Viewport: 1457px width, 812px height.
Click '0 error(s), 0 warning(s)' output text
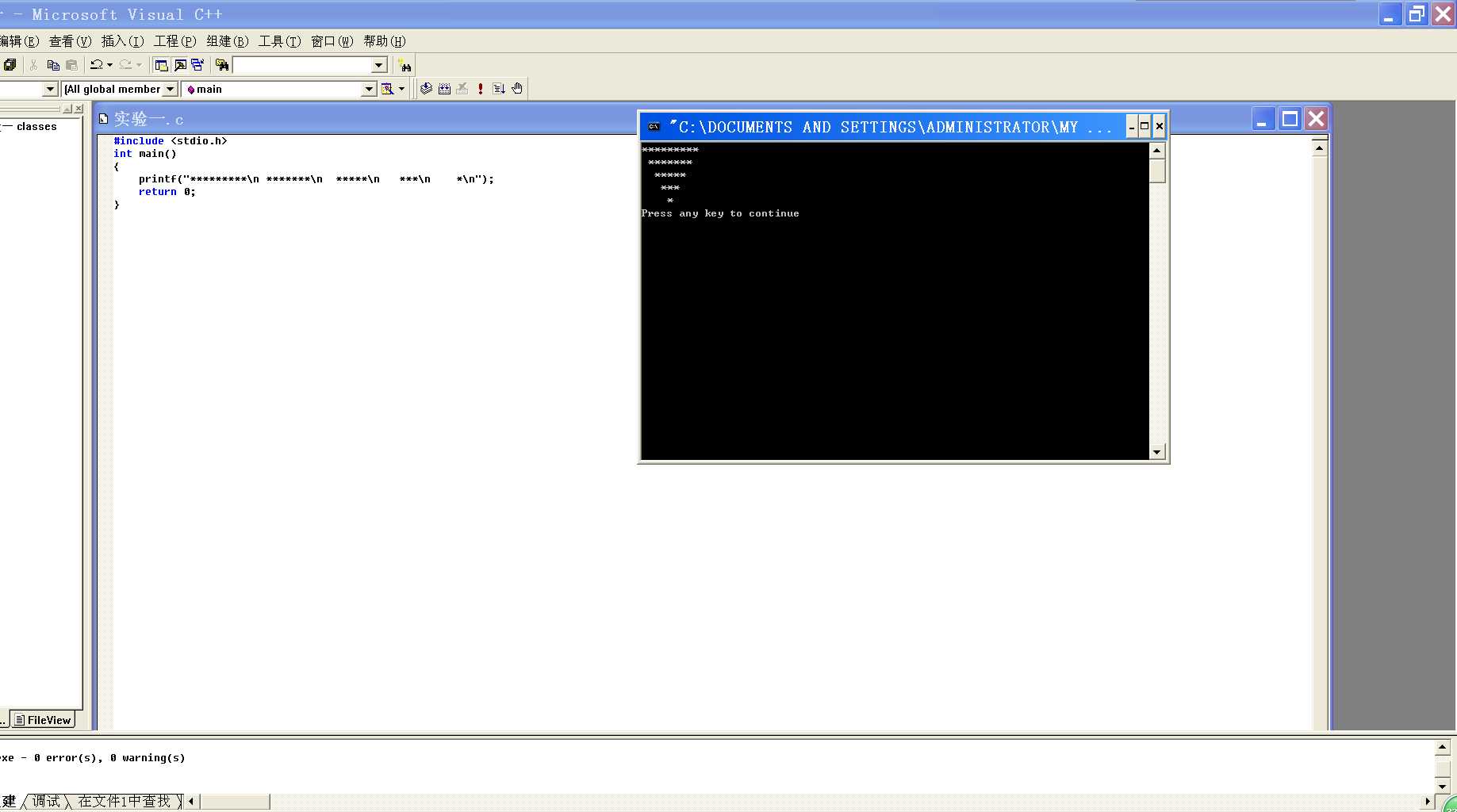pyautogui.click(x=109, y=758)
